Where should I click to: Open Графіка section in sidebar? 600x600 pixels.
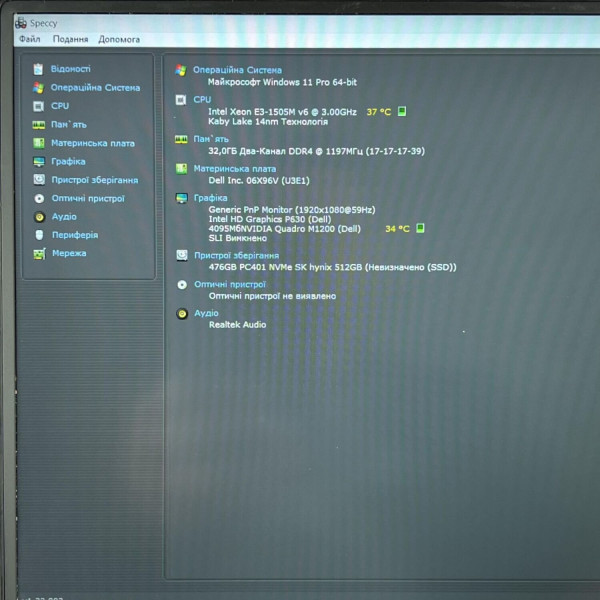[68, 161]
